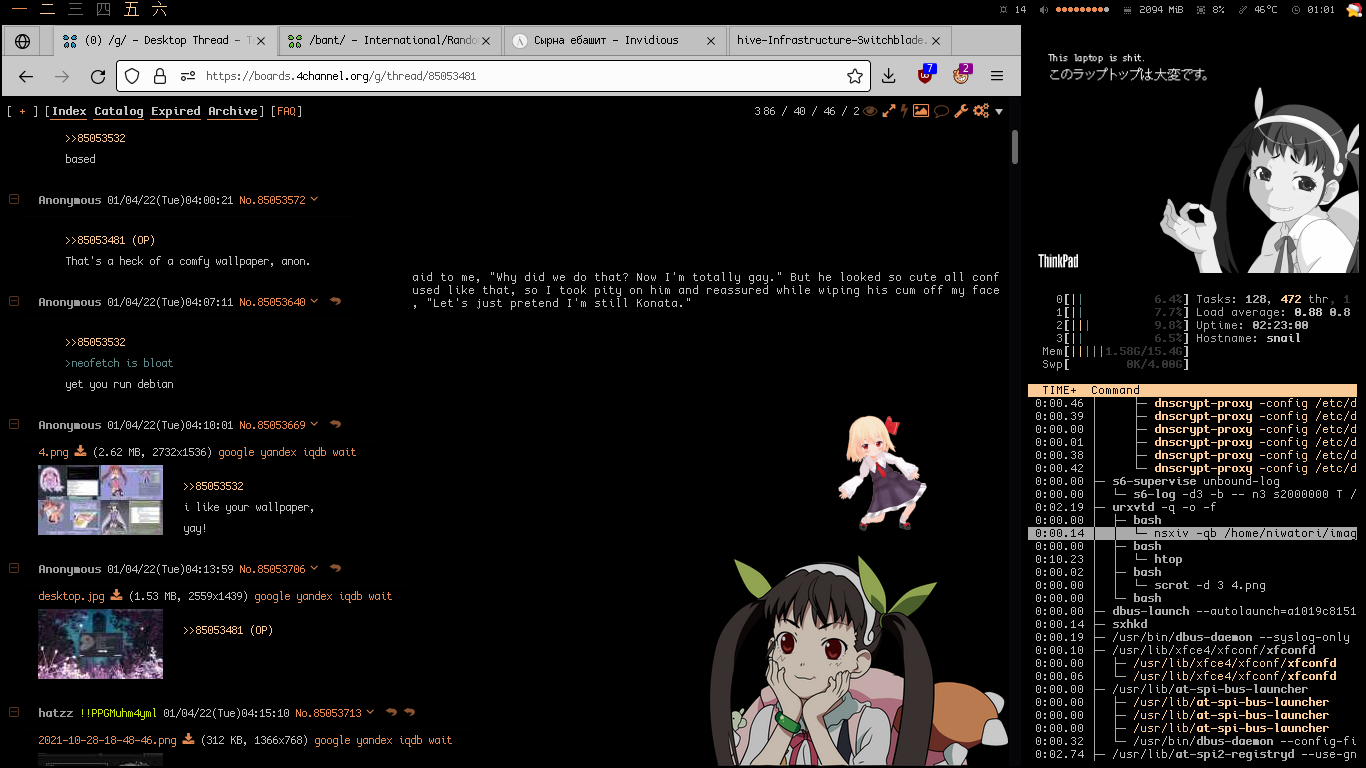Open the FAQ link in the header
Image resolution: width=1366 pixels, height=768 pixels.
[287, 111]
